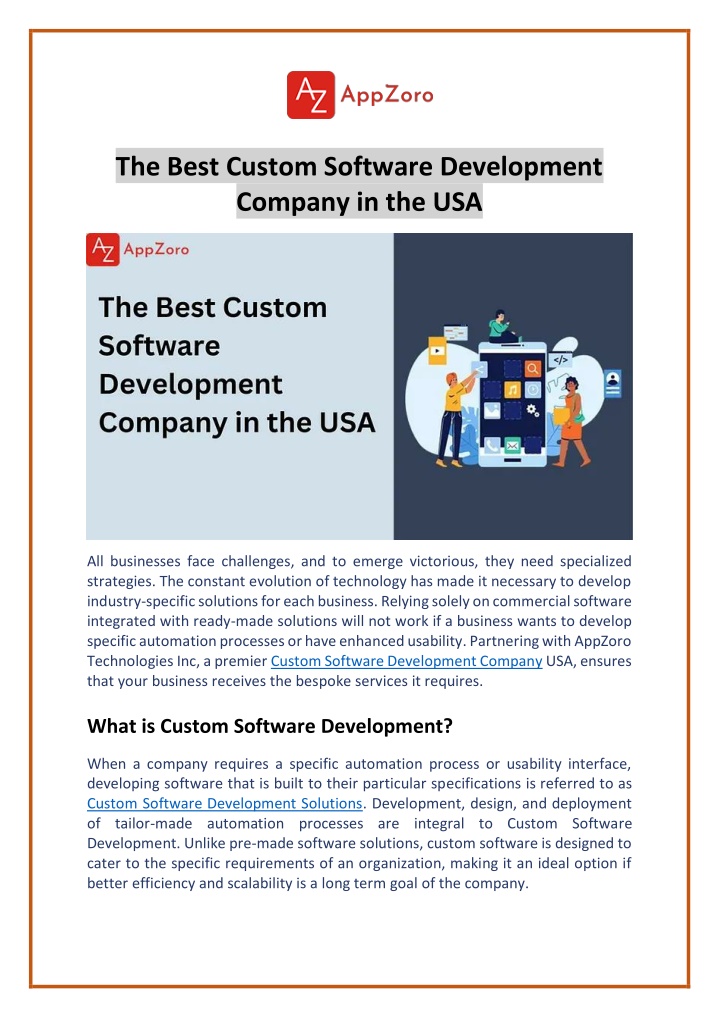The height and width of the screenshot is (1018, 719).
Task: Click the small AppZoro logo inside the banner
Action: (138, 249)
